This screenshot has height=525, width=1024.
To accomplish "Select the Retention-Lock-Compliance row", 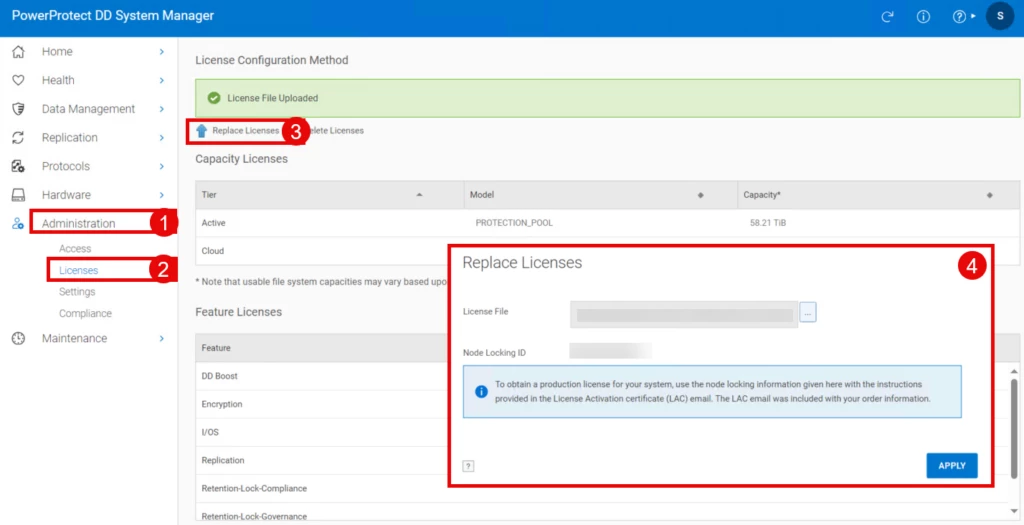I will pyautogui.click(x=321, y=488).
